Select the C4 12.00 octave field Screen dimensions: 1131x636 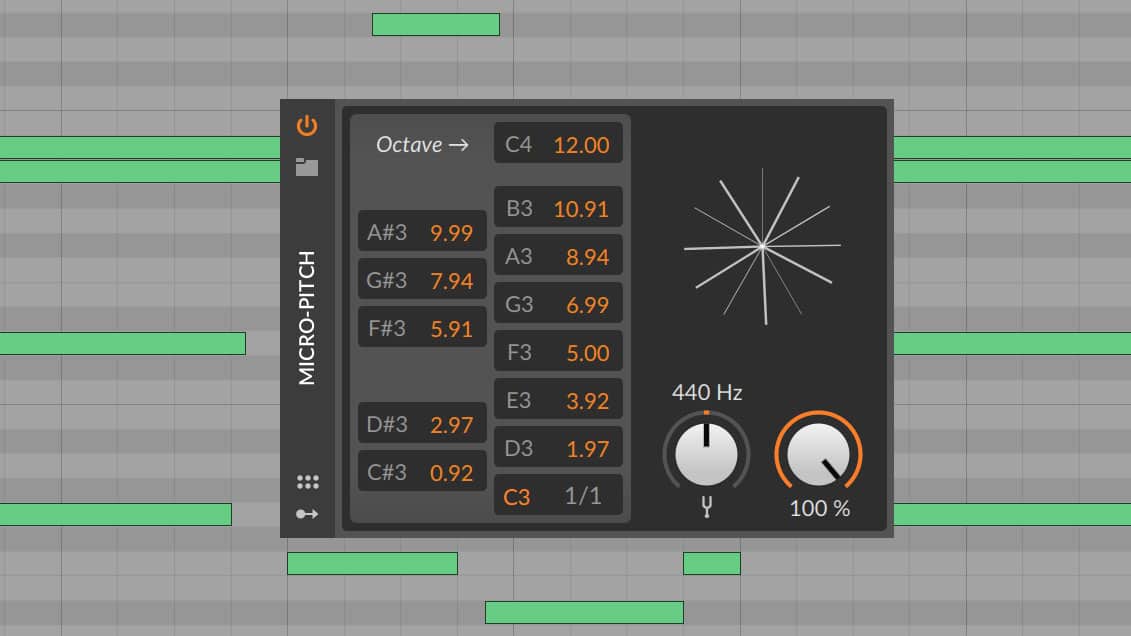coord(558,143)
